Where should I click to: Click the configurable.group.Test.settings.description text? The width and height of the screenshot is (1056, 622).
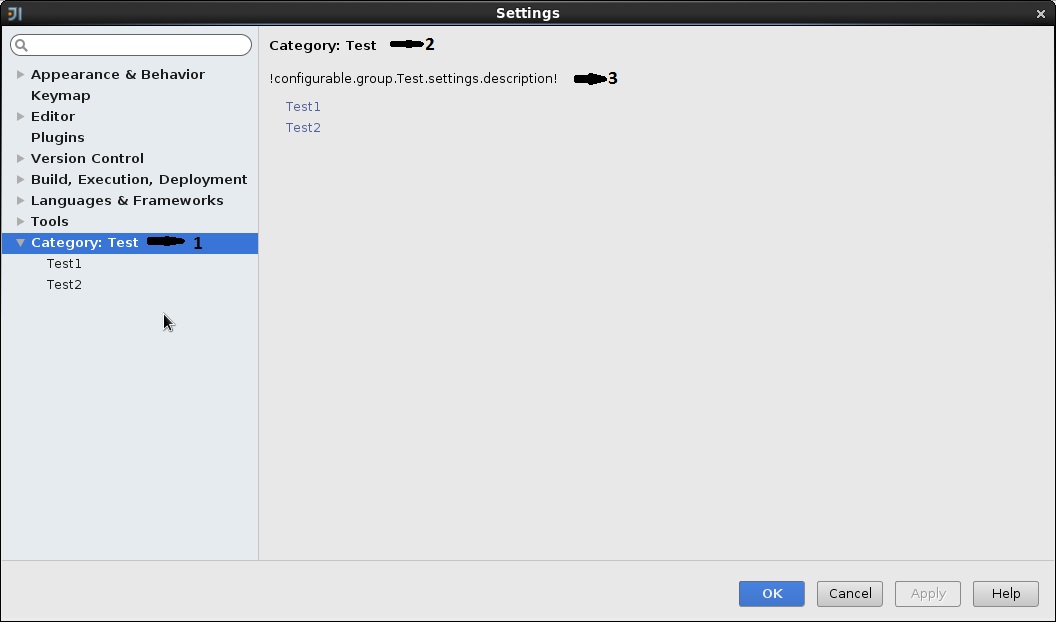(414, 79)
